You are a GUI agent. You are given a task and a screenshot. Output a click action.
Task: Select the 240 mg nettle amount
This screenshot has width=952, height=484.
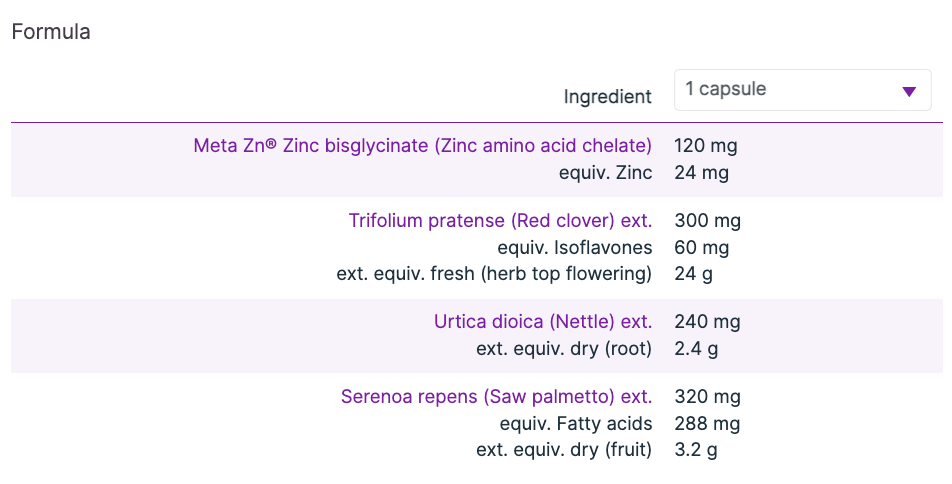(x=707, y=322)
